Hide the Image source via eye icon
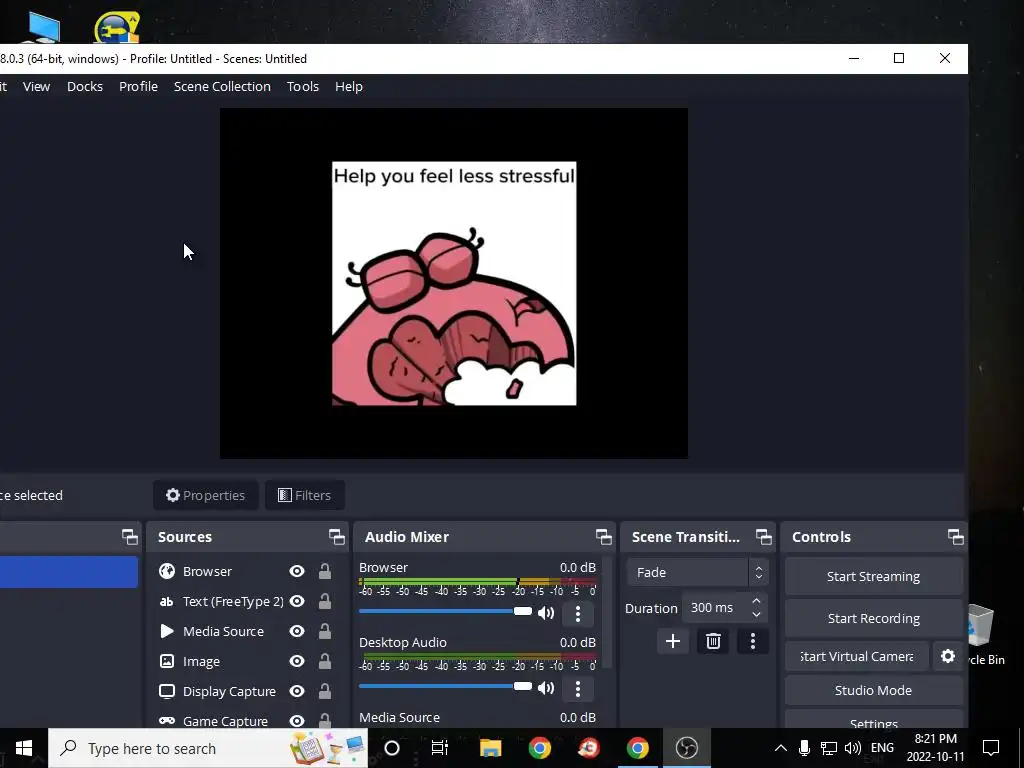Image resolution: width=1024 pixels, height=768 pixels. click(297, 662)
